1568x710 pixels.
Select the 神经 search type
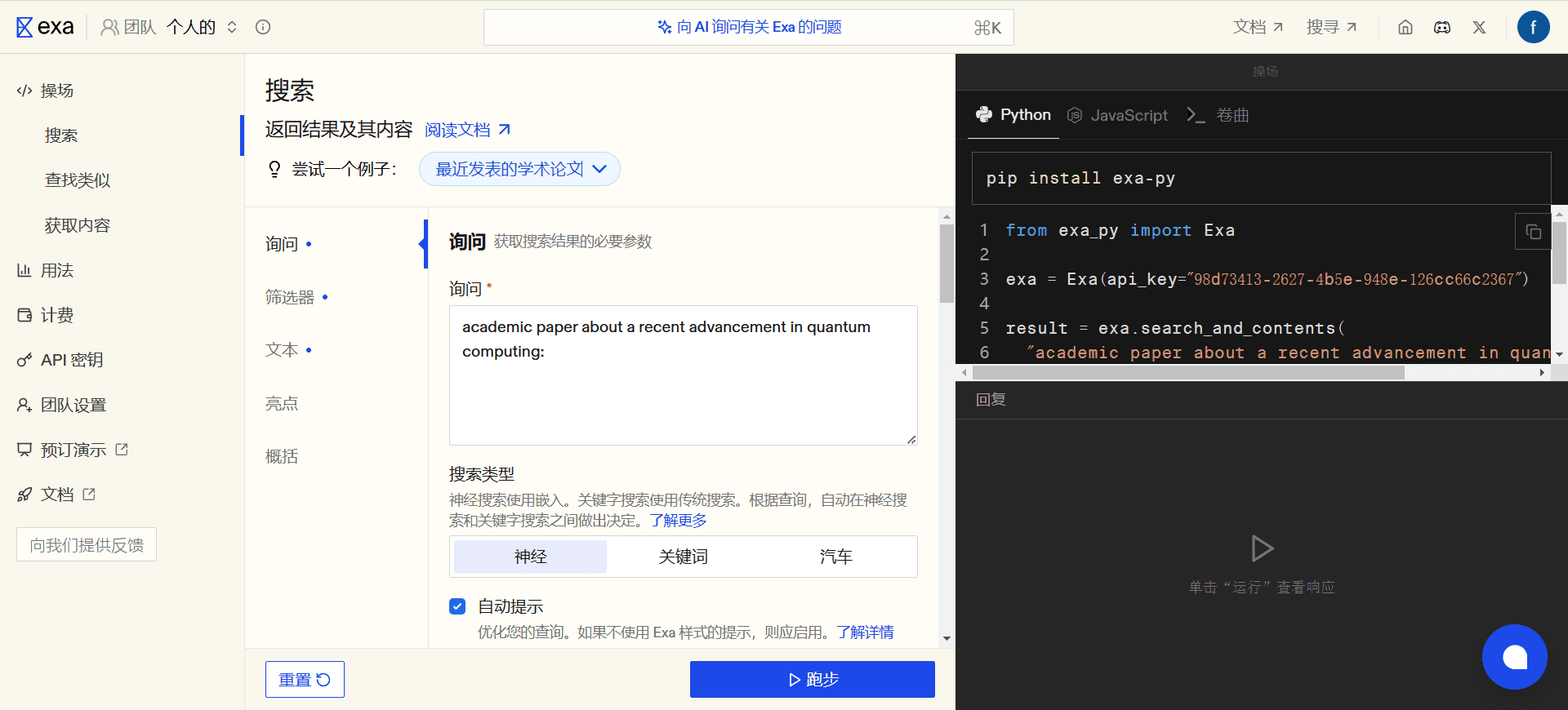click(x=530, y=557)
